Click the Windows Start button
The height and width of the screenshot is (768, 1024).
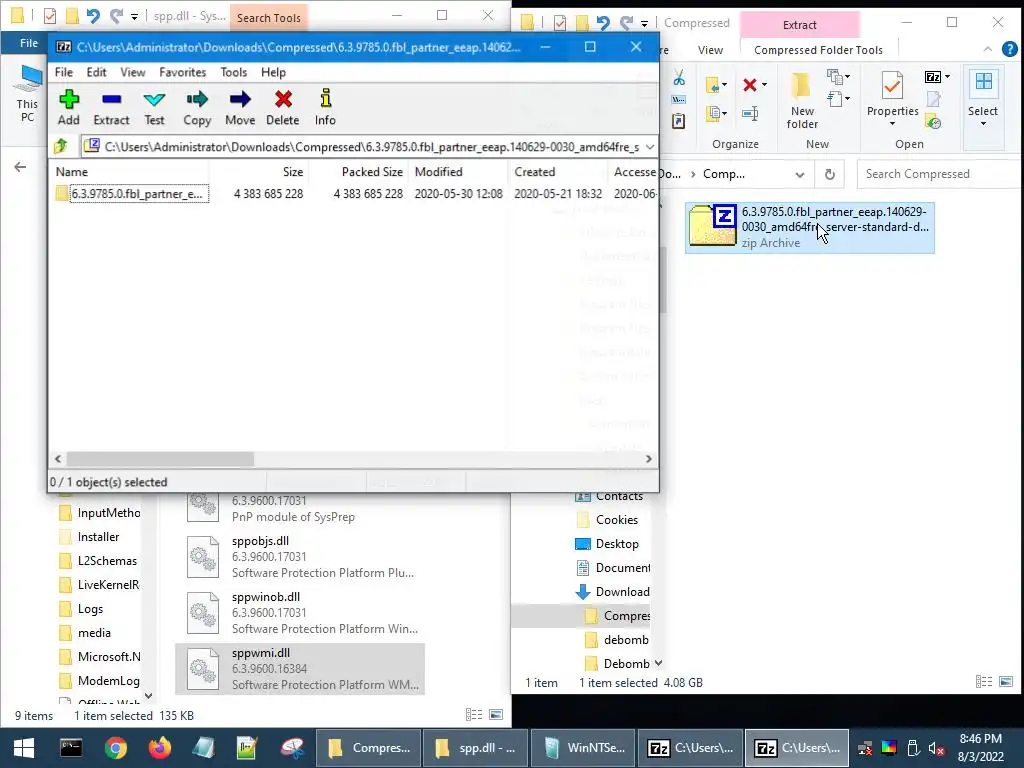pos(24,748)
